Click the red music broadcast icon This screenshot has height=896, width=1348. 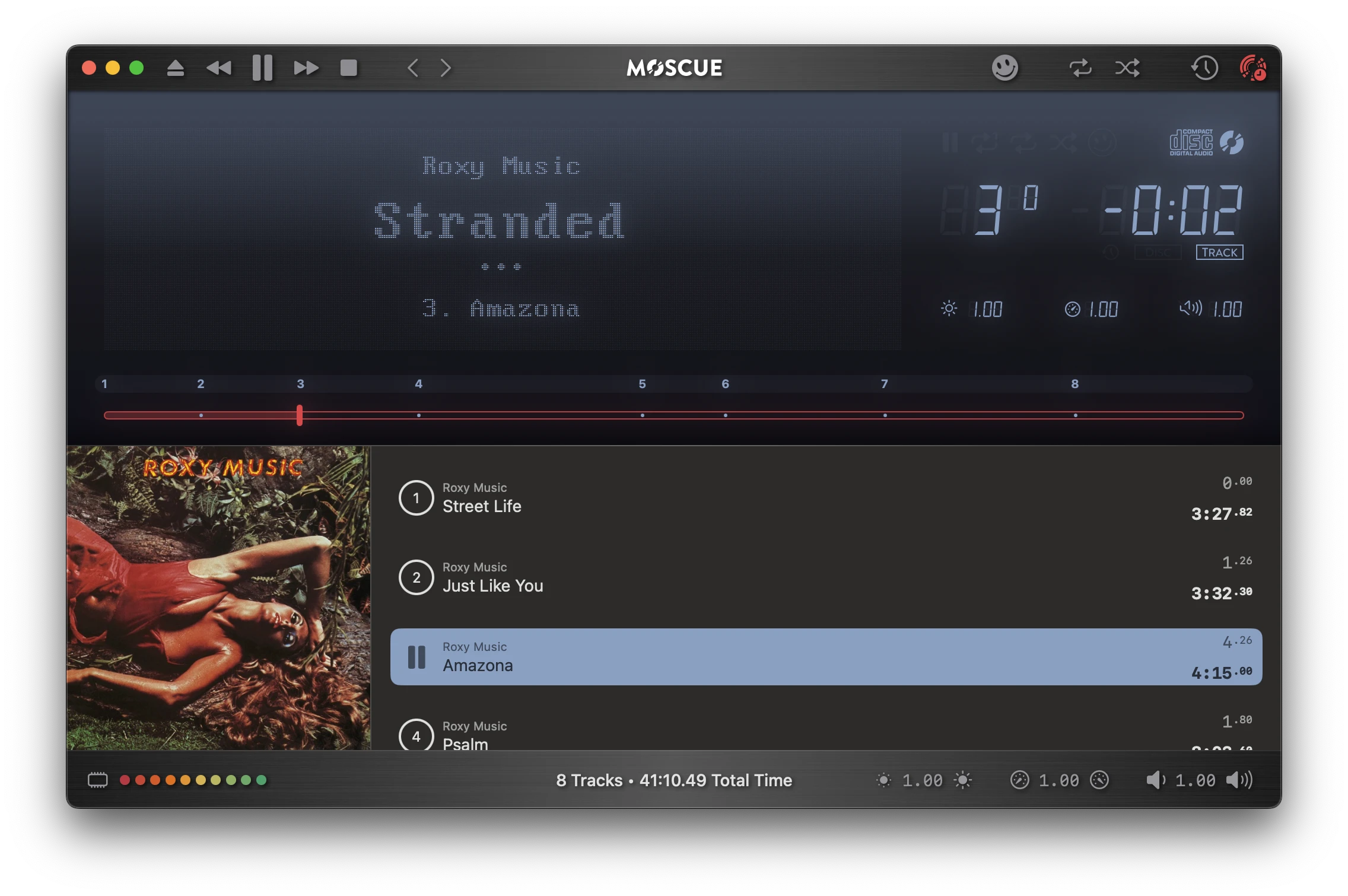[1252, 68]
